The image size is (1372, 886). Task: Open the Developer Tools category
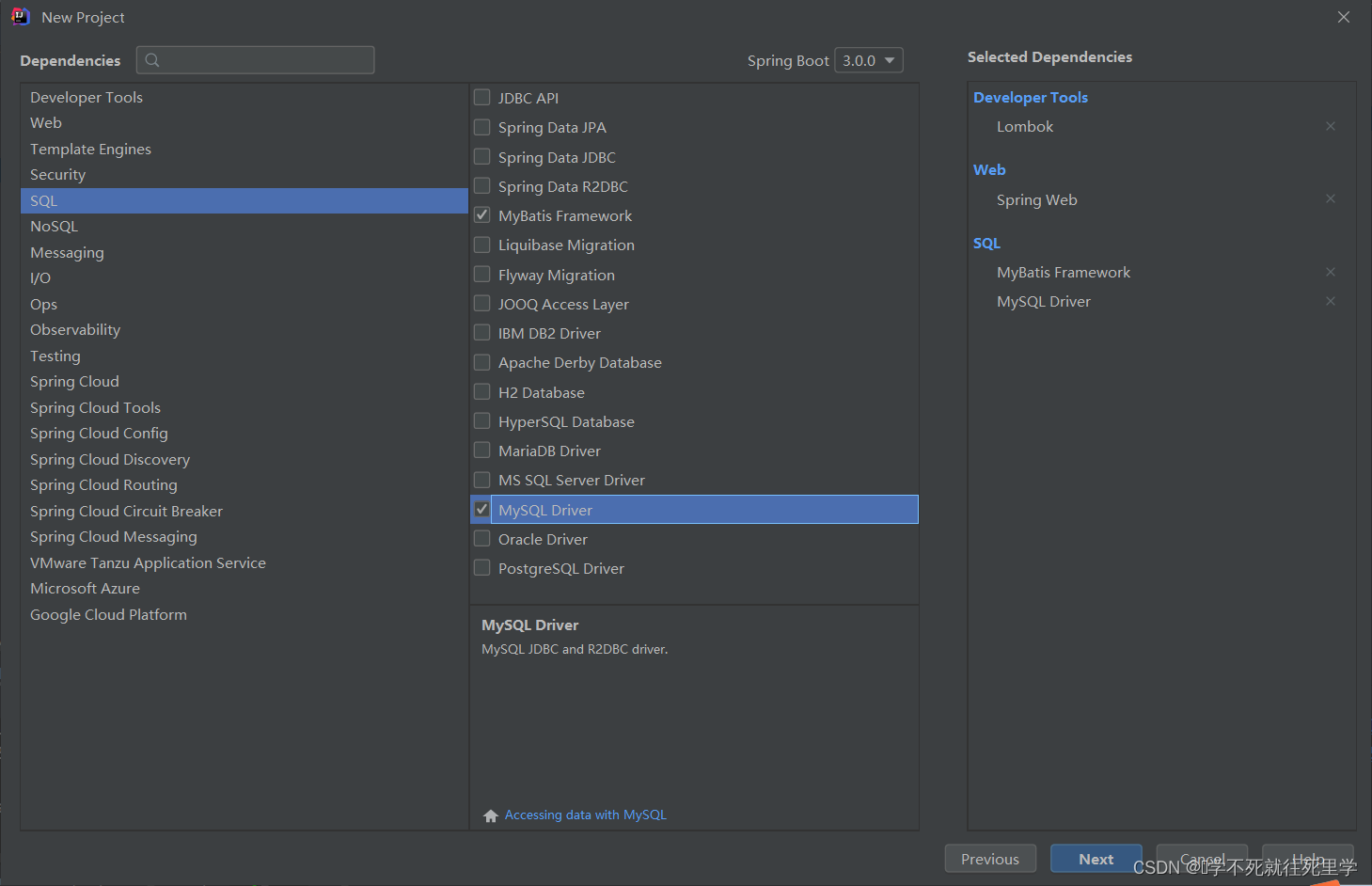(87, 98)
